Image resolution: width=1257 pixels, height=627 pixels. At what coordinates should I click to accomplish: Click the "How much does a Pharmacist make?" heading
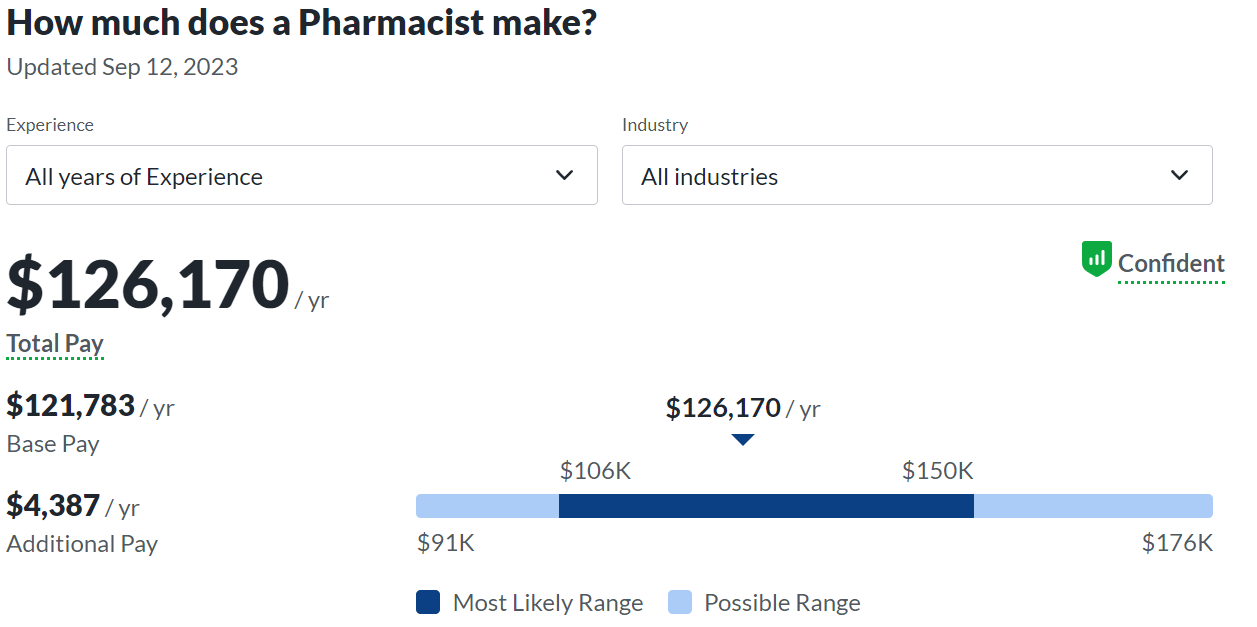(x=302, y=24)
